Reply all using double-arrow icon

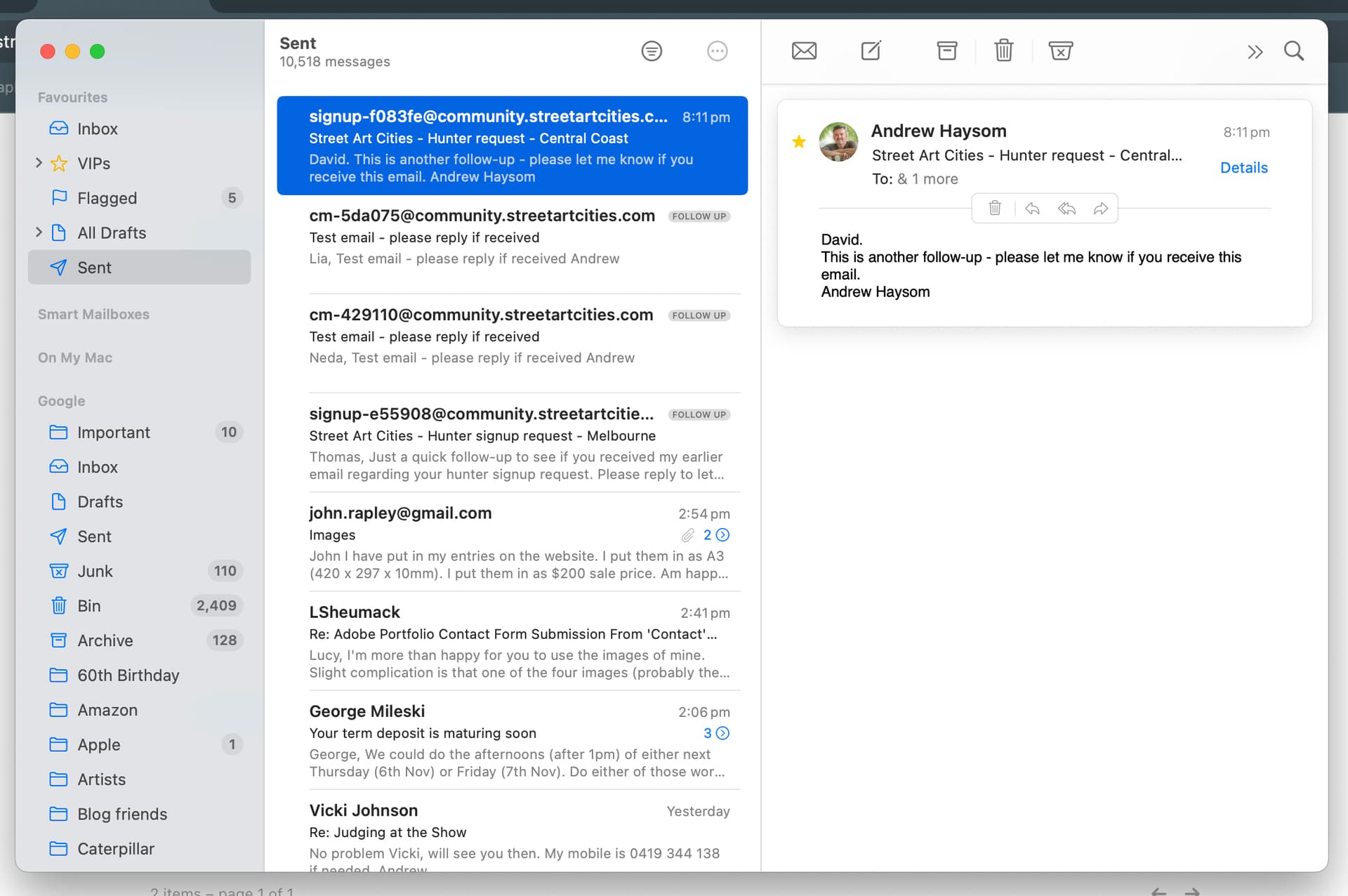(x=1066, y=209)
